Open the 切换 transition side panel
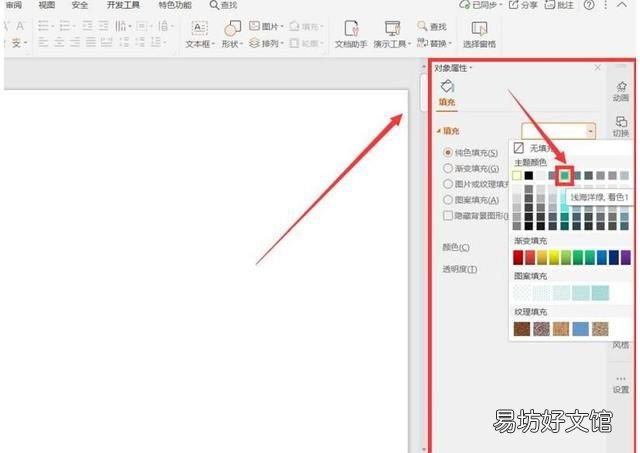 (621, 127)
